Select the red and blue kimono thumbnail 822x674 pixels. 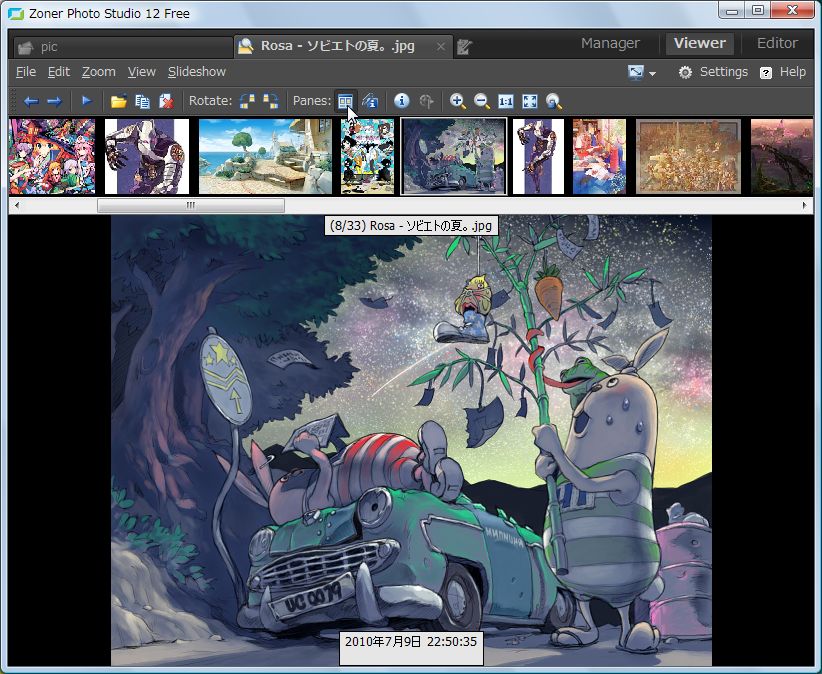[599, 156]
